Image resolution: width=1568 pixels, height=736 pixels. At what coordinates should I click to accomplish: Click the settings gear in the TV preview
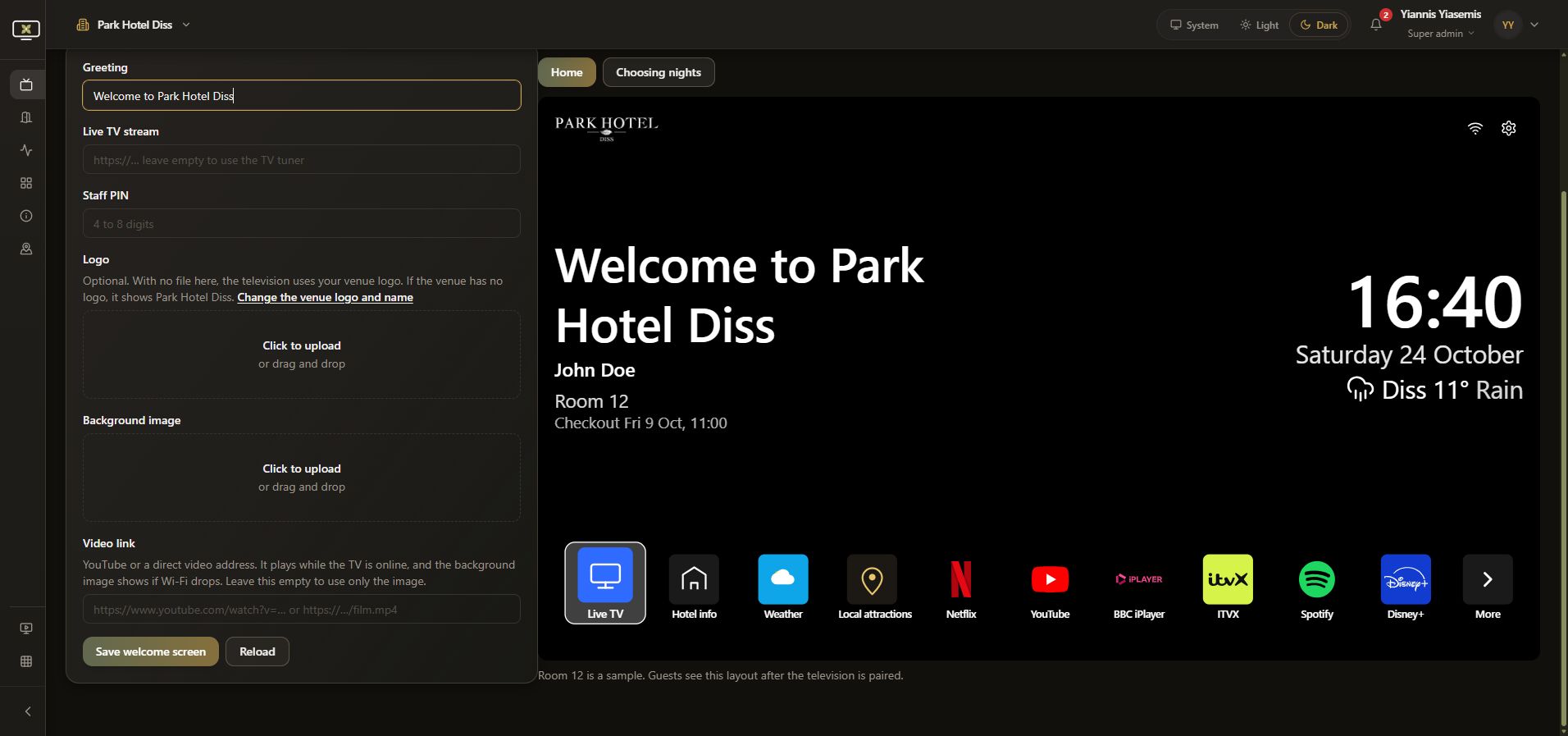(x=1509, y=128)
